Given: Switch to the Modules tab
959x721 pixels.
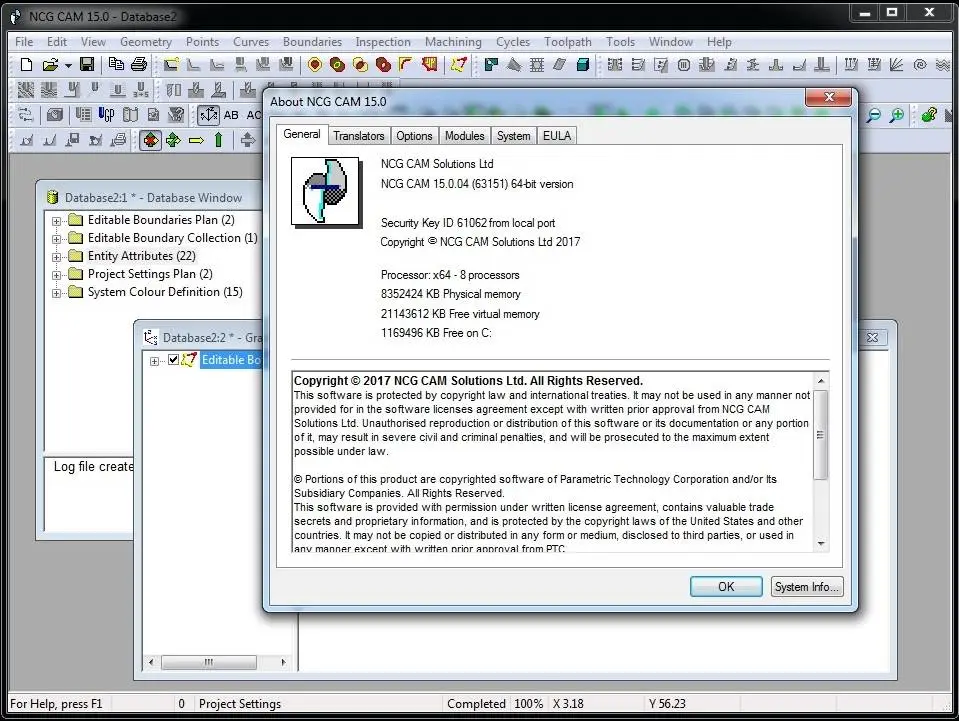Looking at the screenshot, I should (464, 136).
